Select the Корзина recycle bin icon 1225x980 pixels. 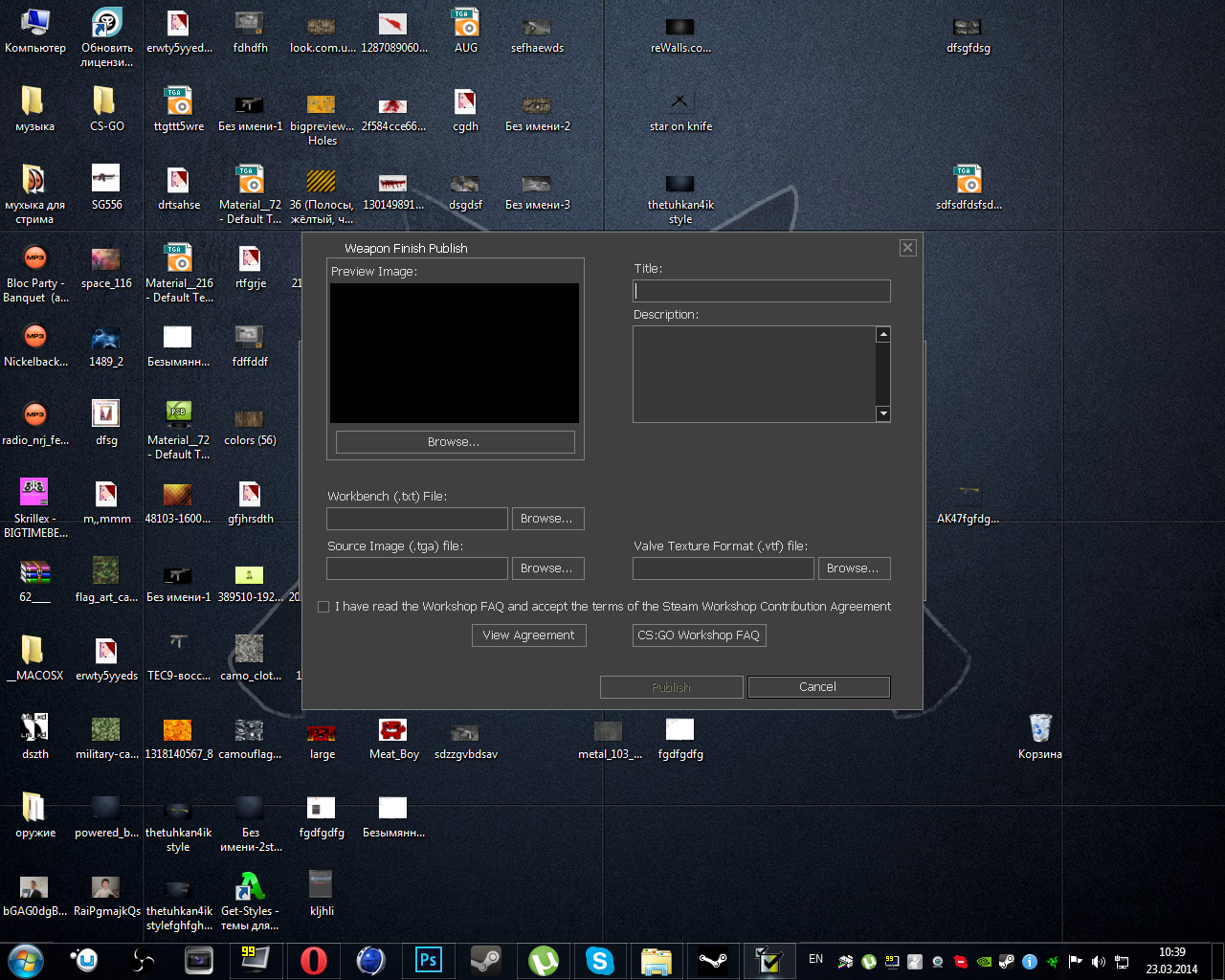coord(1040,737)
